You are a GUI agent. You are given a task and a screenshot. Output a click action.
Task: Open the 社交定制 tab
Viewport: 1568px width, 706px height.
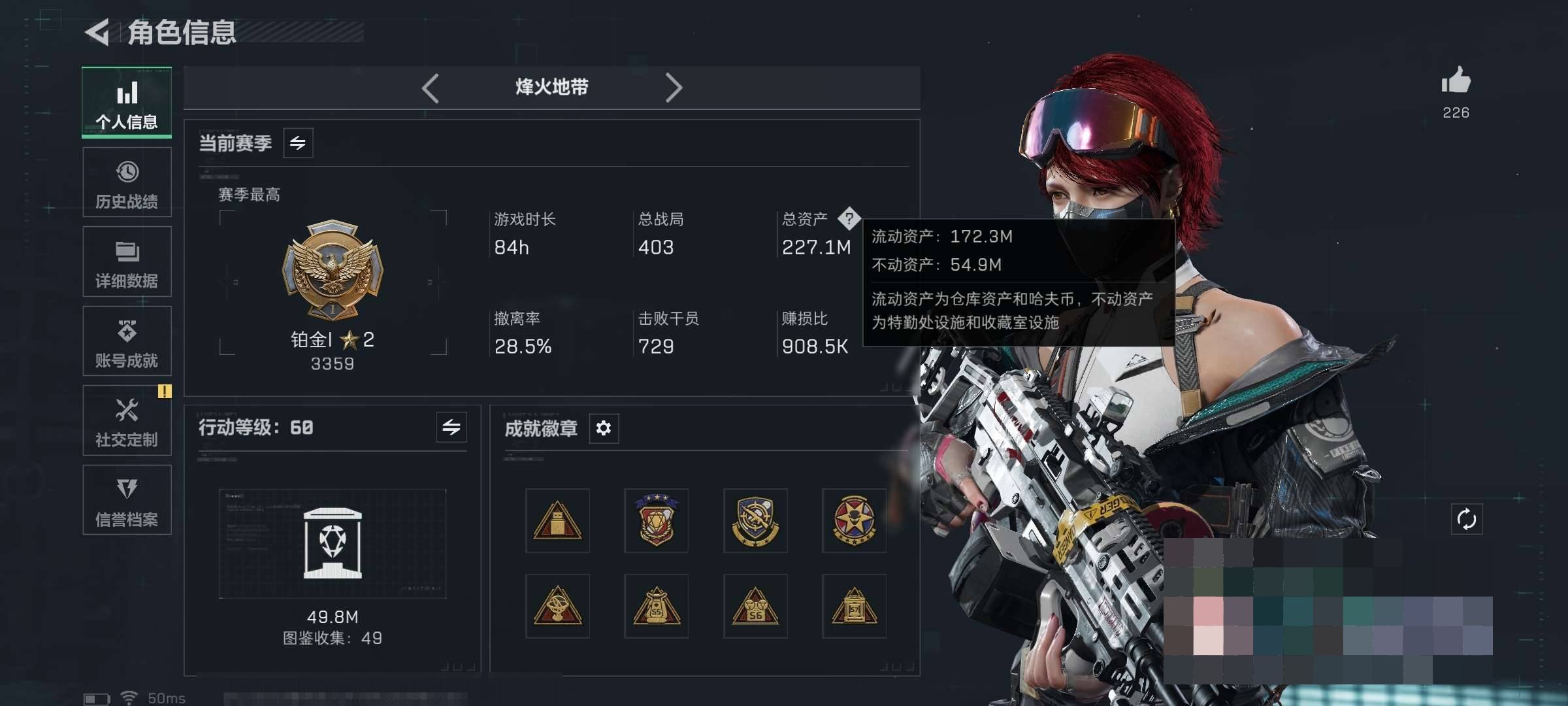click(127, 420)
